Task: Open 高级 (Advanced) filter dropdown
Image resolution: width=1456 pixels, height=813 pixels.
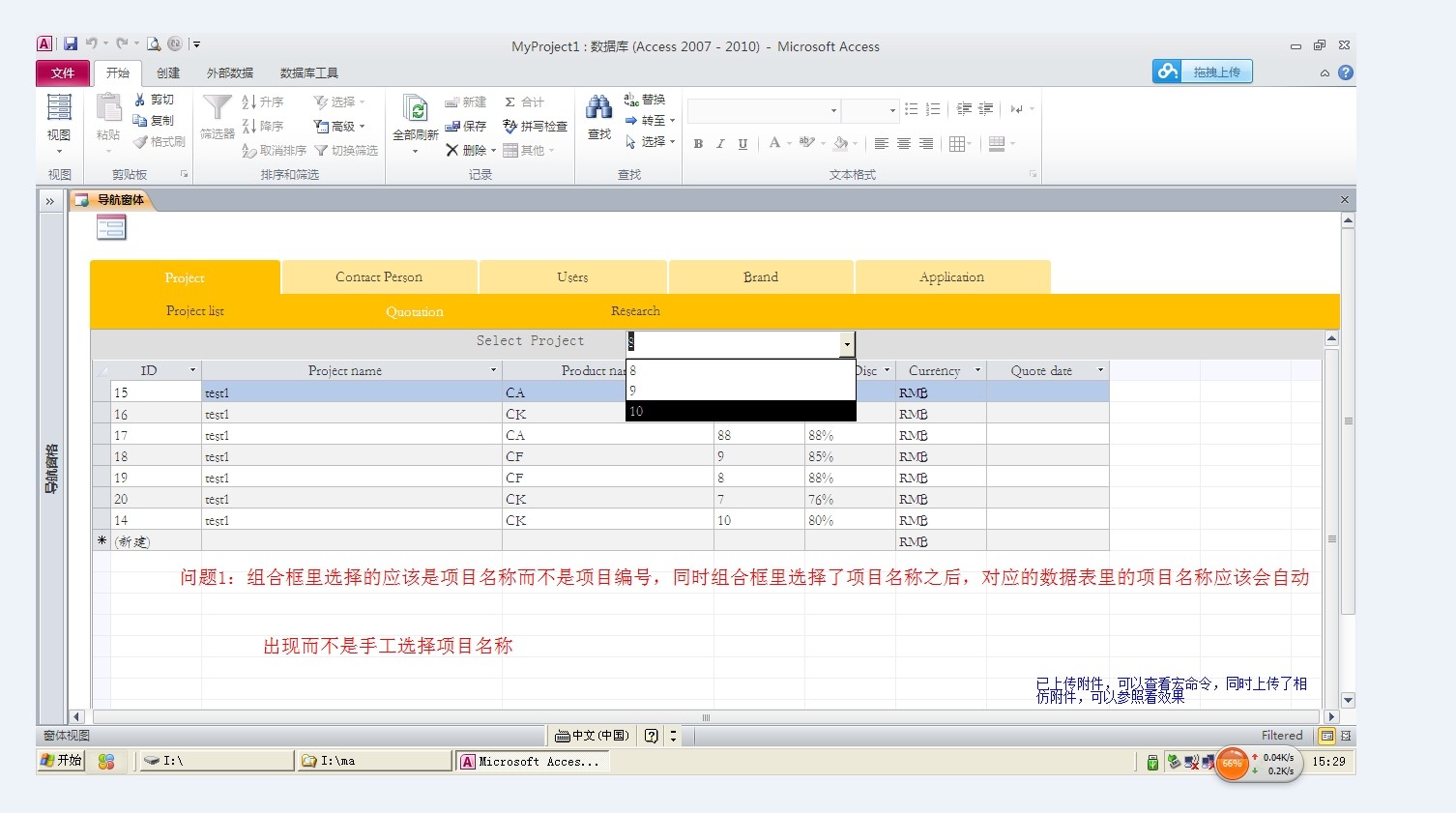Action: (339, 126)
